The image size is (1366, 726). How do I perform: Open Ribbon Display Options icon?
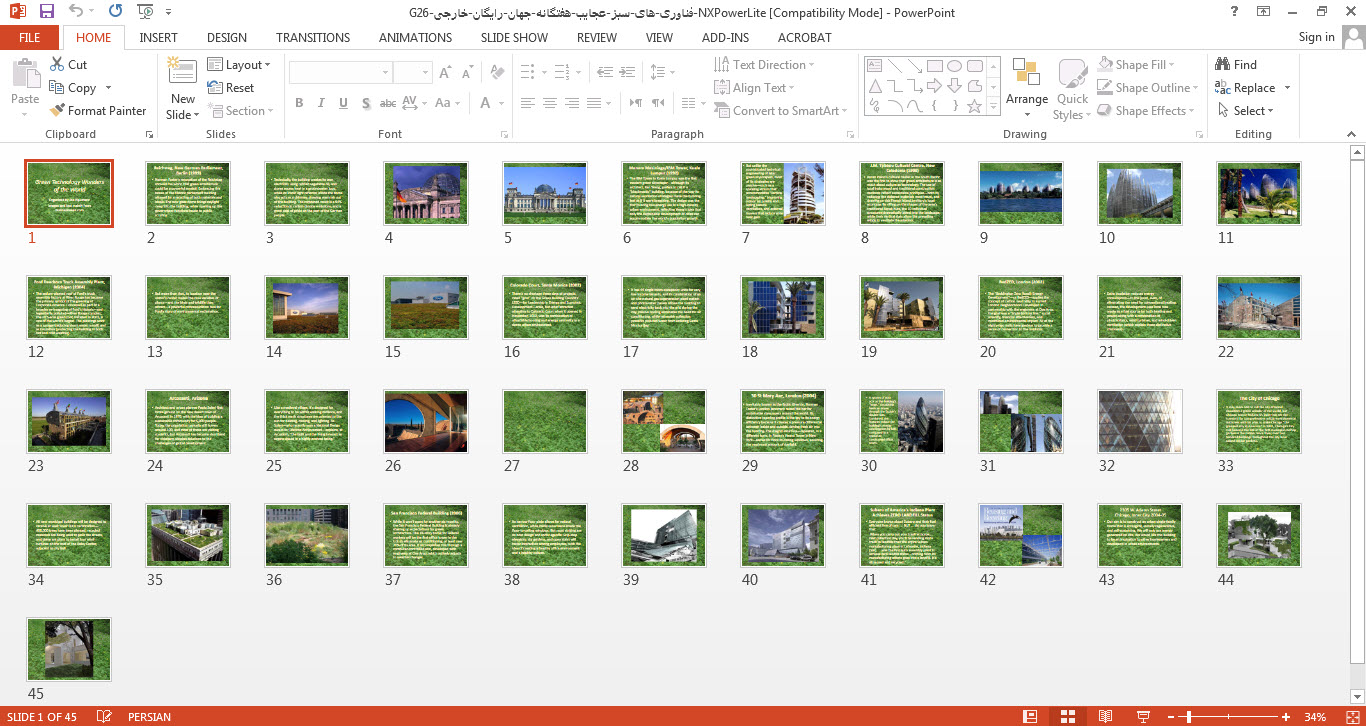coord(1263,12)
